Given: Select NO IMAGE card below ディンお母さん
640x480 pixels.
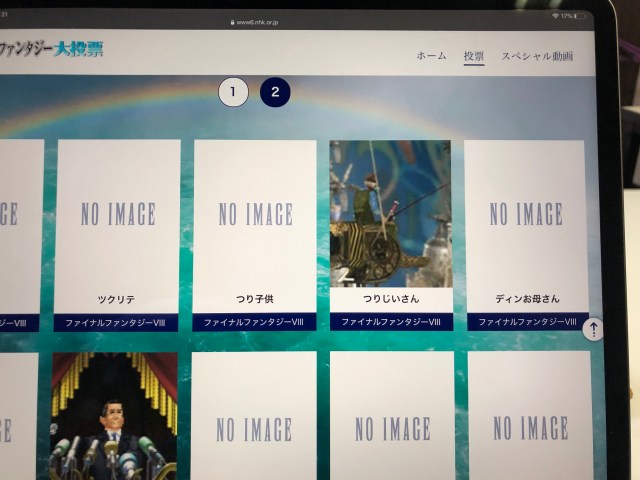Looking at the screenshot, I should (530, 420).
